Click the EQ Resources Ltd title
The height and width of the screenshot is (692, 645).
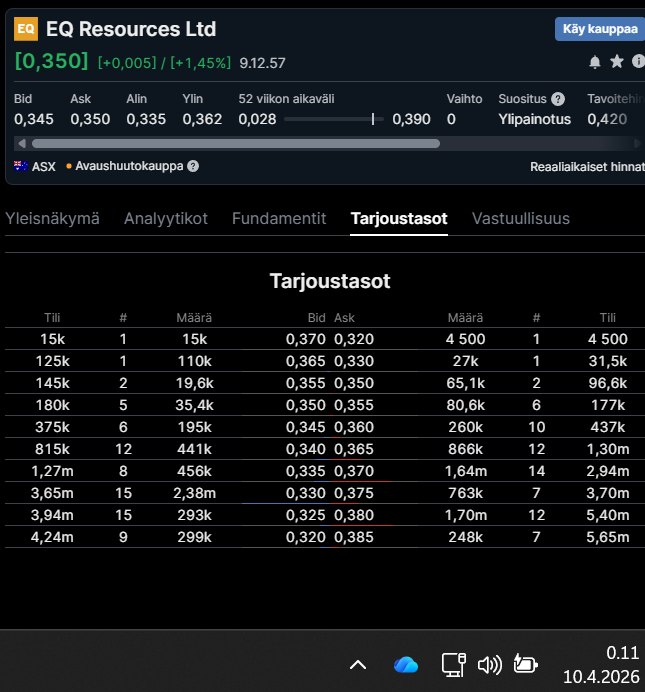point(131,29)
